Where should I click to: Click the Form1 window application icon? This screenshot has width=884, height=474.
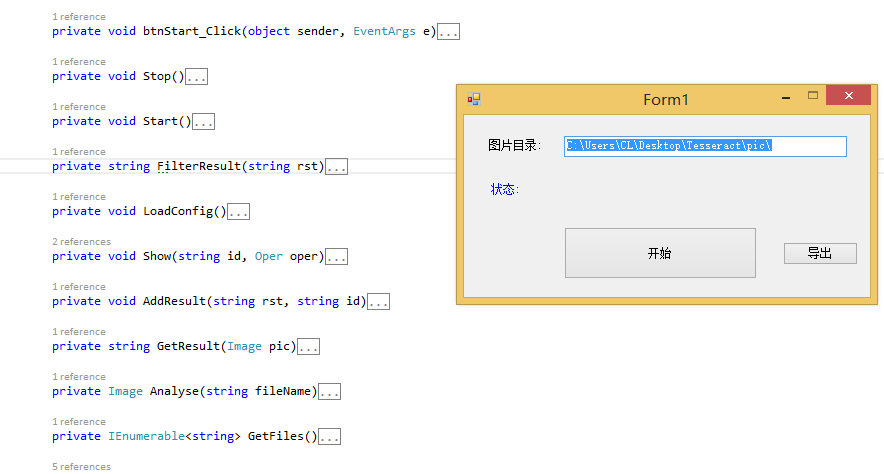(474, 99)
